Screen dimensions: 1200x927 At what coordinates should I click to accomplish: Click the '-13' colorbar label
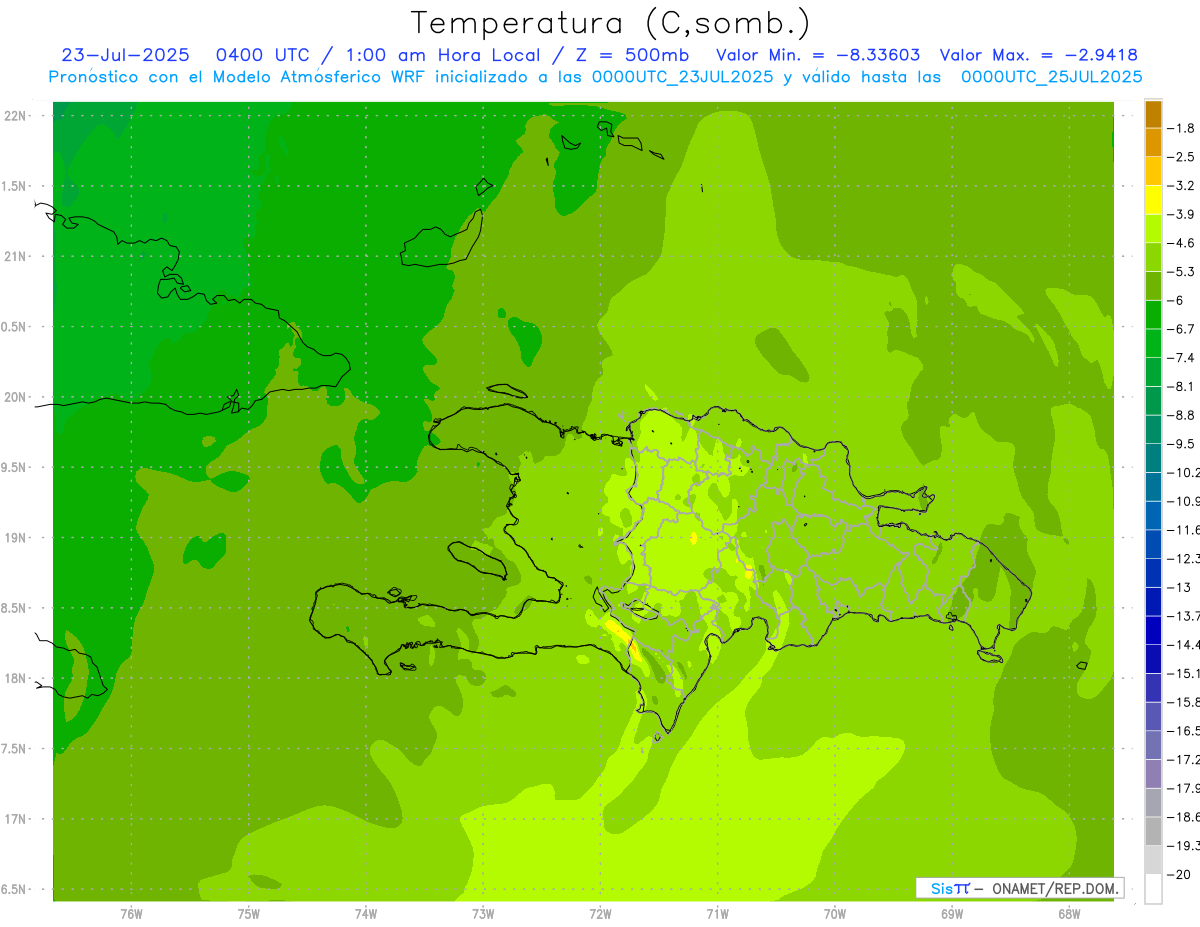tap(1180, 587)
